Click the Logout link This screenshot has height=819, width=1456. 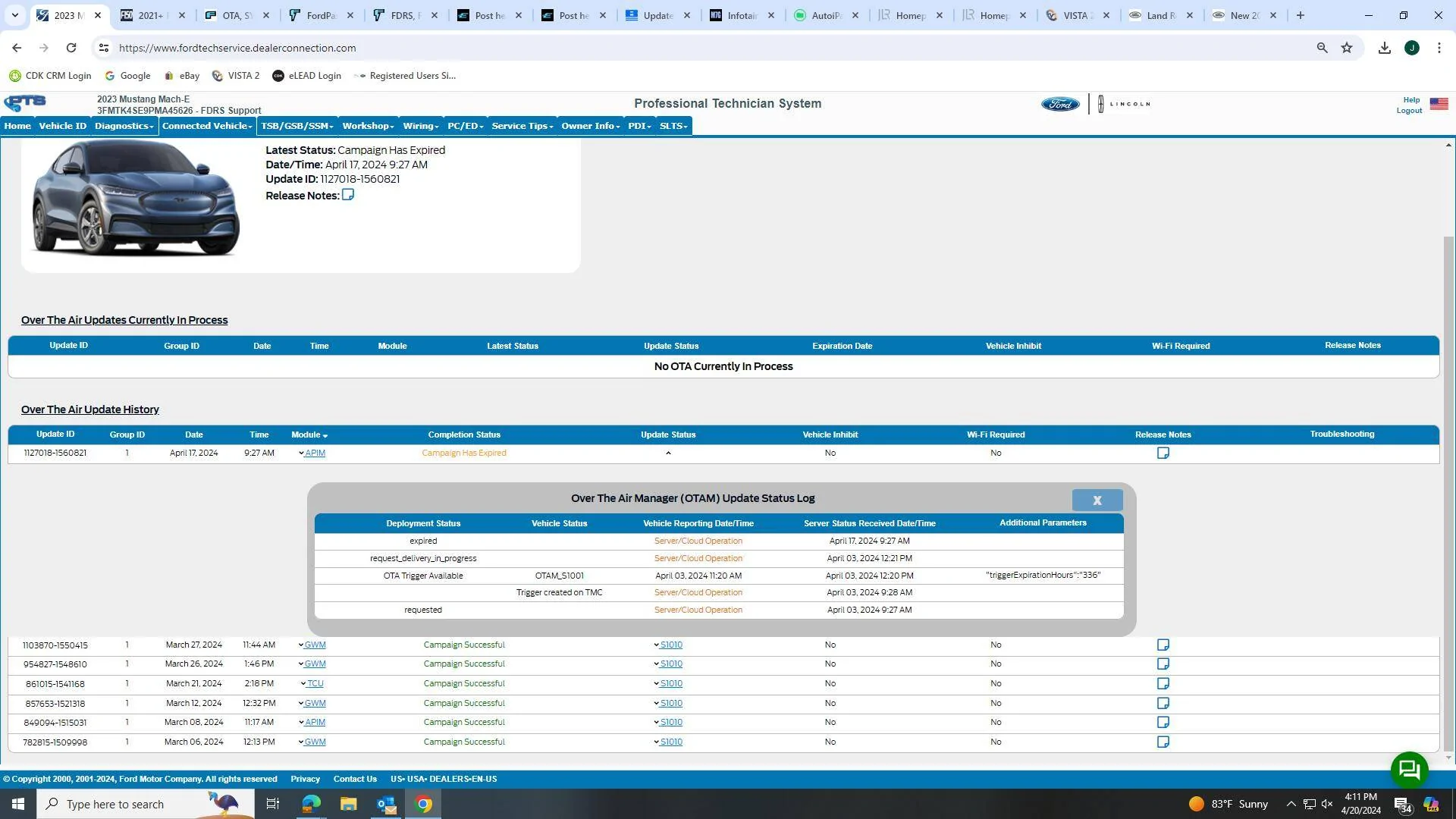click(x=1409, y=111)
